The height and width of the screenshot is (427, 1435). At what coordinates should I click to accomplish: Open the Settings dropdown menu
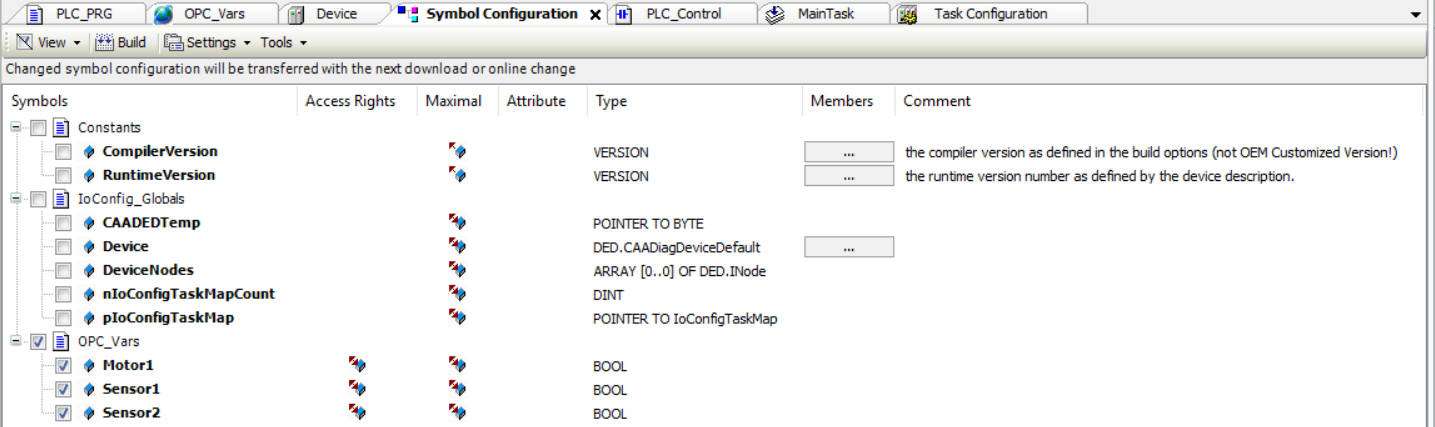point(207,43)
